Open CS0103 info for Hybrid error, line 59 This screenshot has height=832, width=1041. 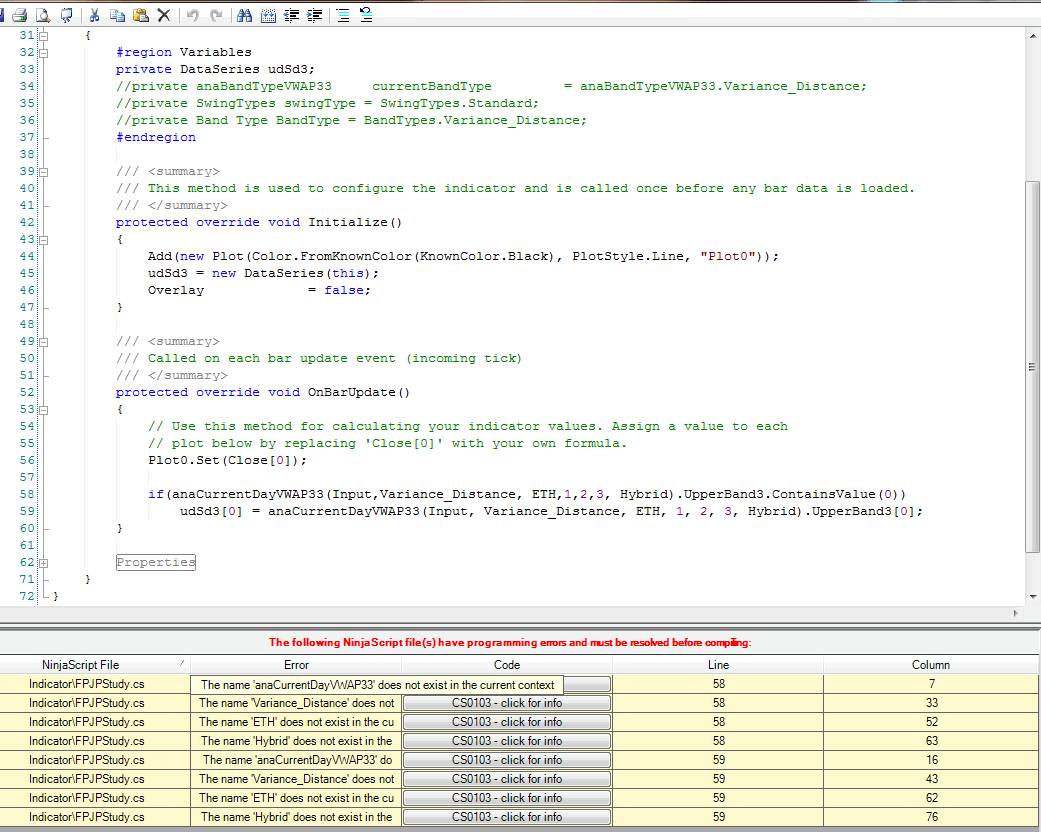click(507, 817)
